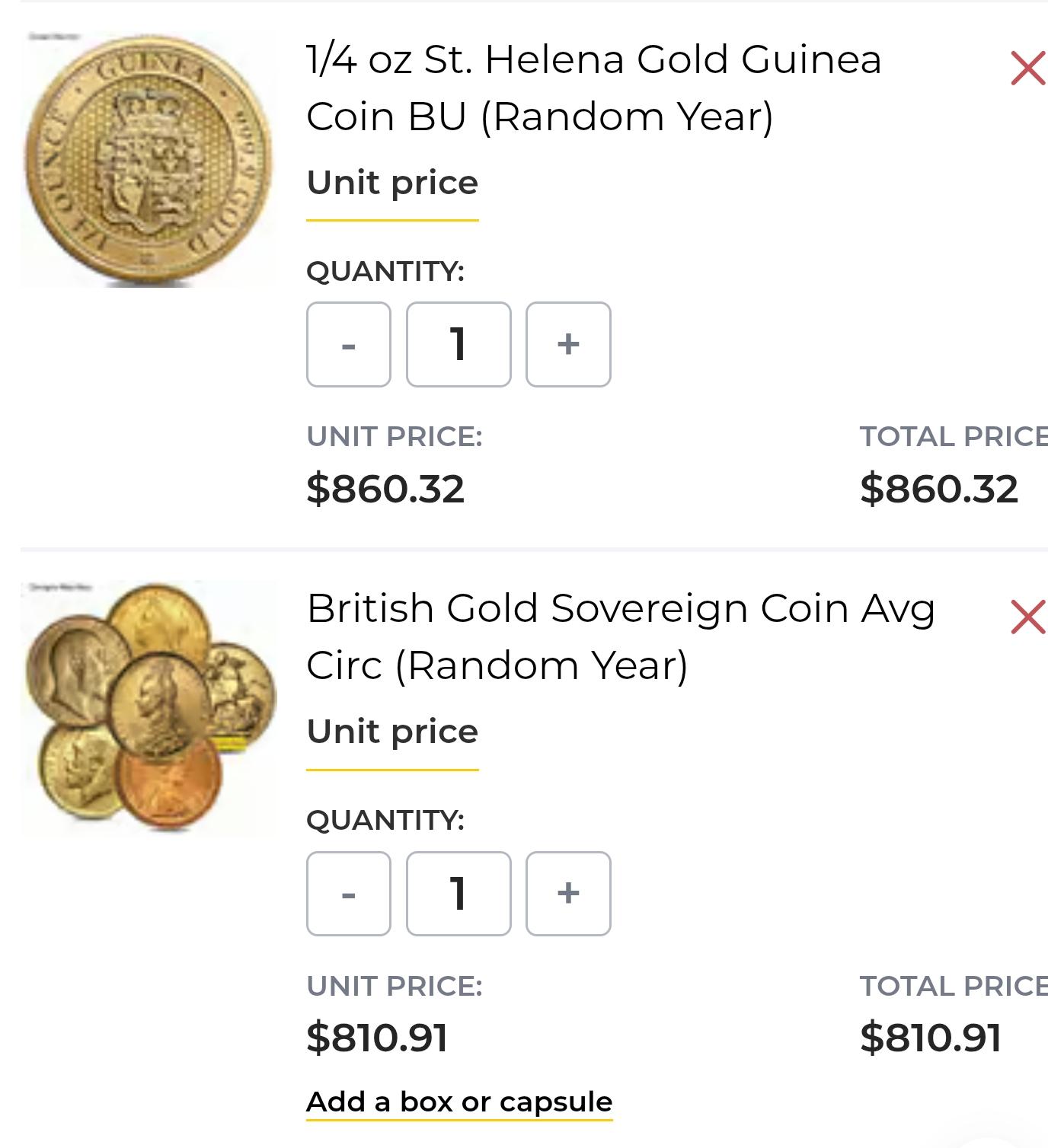The height and width of the screenshot is (1148, 1048).
Task: Click the St. Helena Guinea quantity field
Action: pyautogui.click(x=458, y=345)
